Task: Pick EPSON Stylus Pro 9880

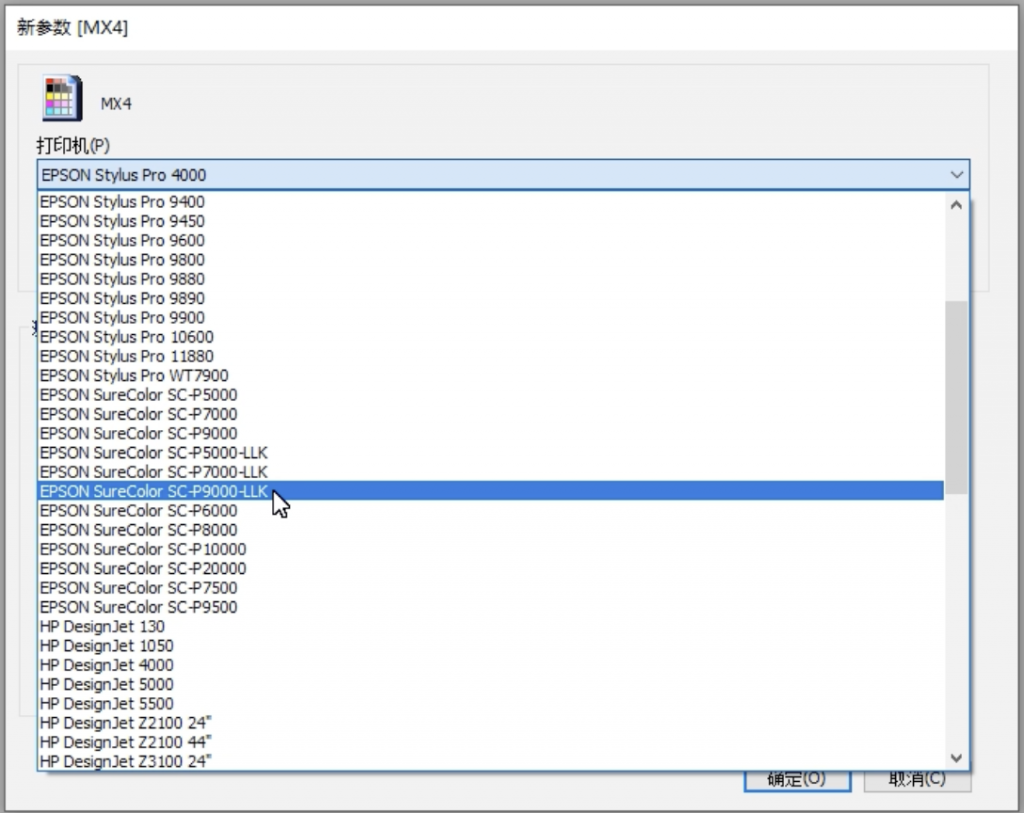Action: pyautogui.click(x=490, y=279)
